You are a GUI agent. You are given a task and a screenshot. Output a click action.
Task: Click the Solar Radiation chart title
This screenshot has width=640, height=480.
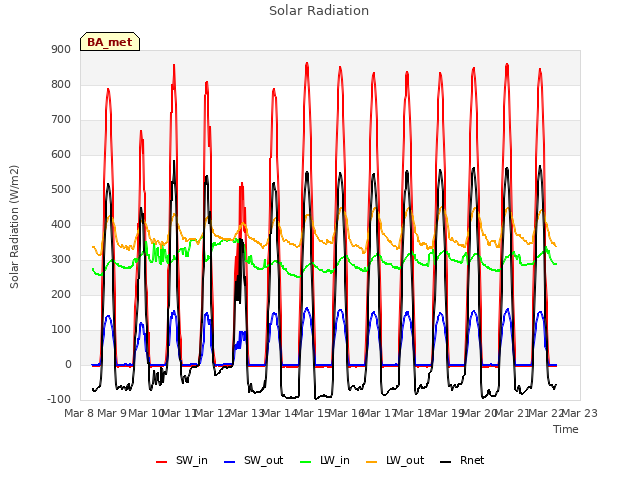pos(319,11)
